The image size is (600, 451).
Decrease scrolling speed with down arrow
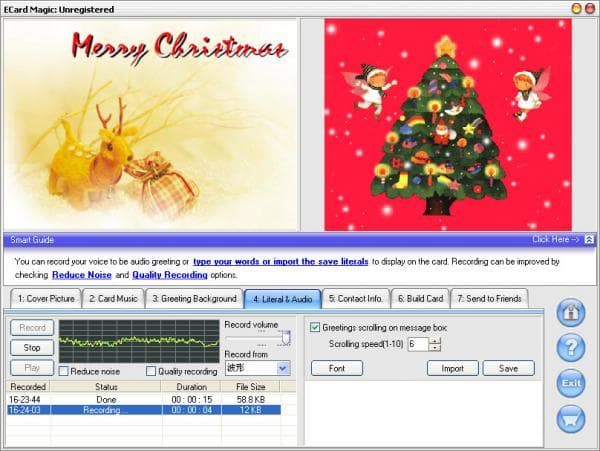(434, 348)
